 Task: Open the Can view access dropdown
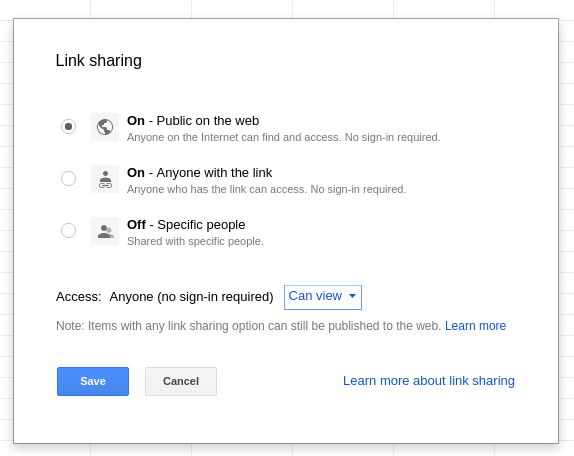pyautogui.click(x=323, y=297)
